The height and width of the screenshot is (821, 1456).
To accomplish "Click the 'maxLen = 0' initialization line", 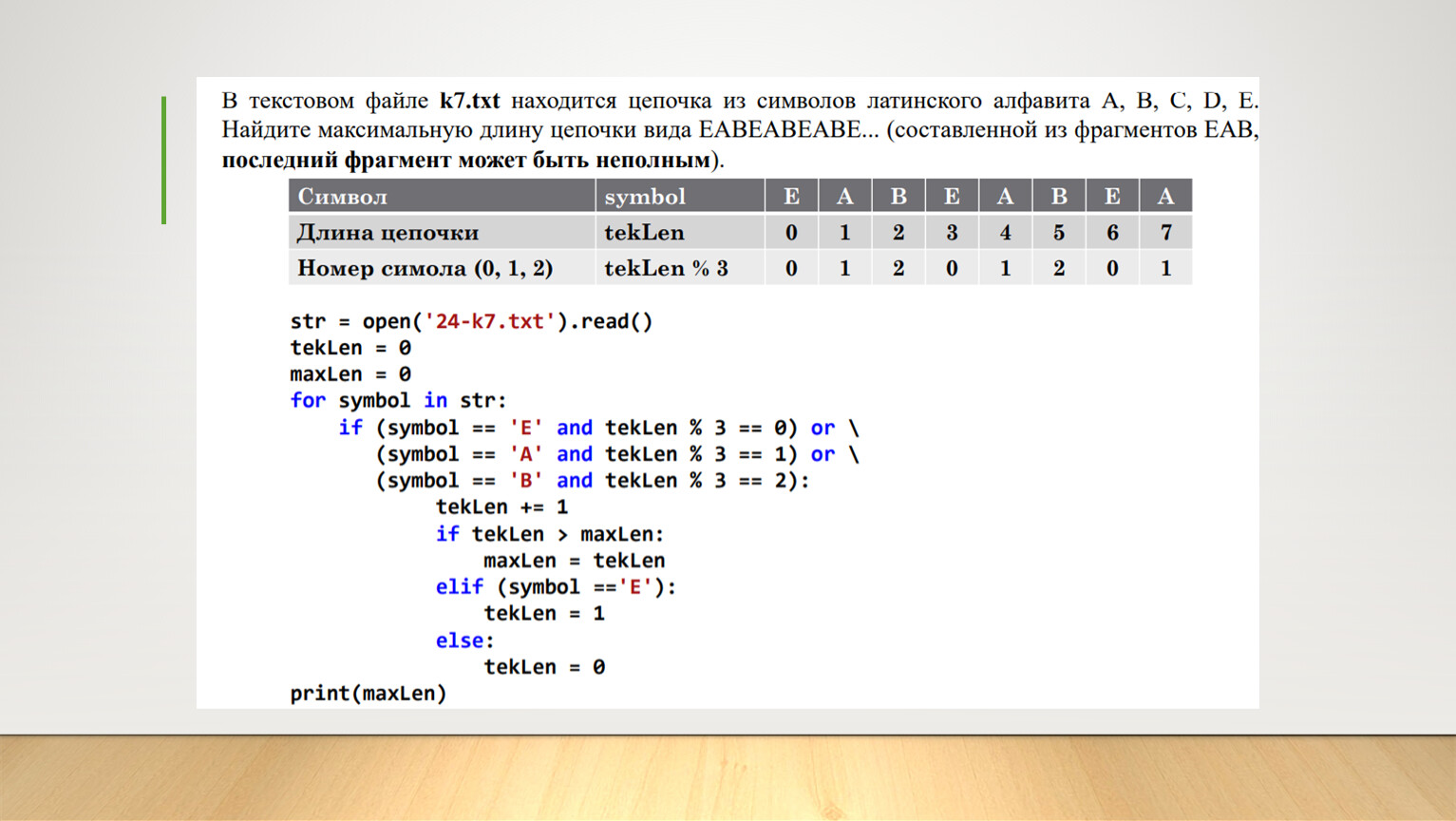I will tap(350, 374).
